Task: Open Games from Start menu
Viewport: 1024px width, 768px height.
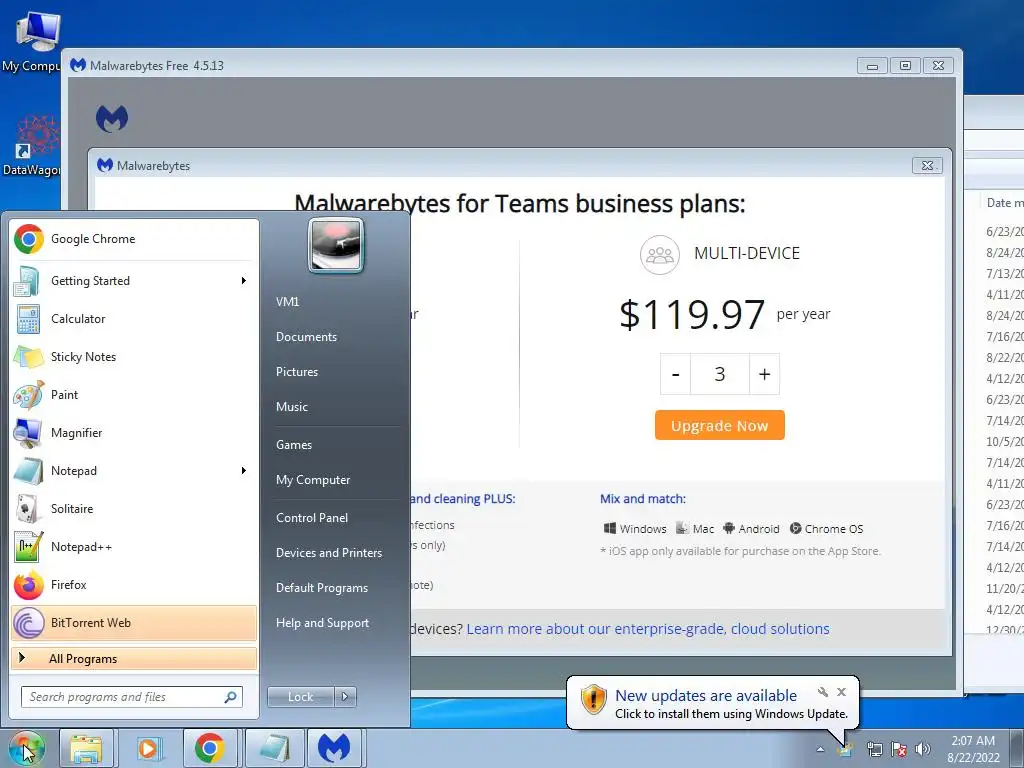Action: click(x=294, y=445)
